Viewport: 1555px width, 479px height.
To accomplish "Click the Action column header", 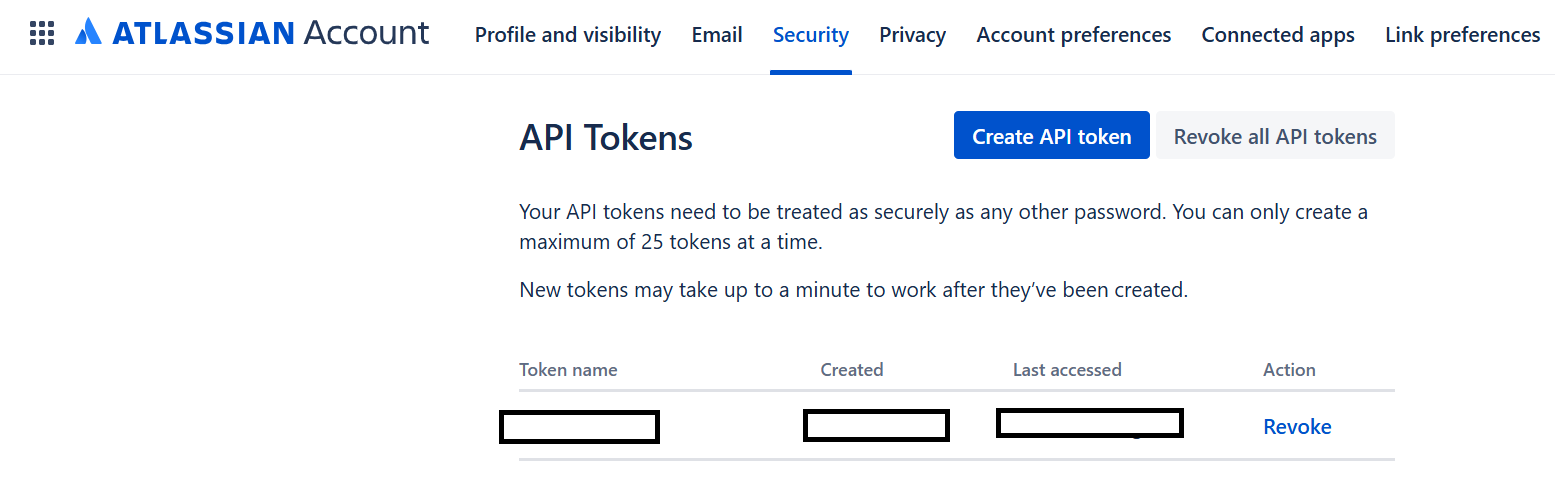I will coord(1289,370).
